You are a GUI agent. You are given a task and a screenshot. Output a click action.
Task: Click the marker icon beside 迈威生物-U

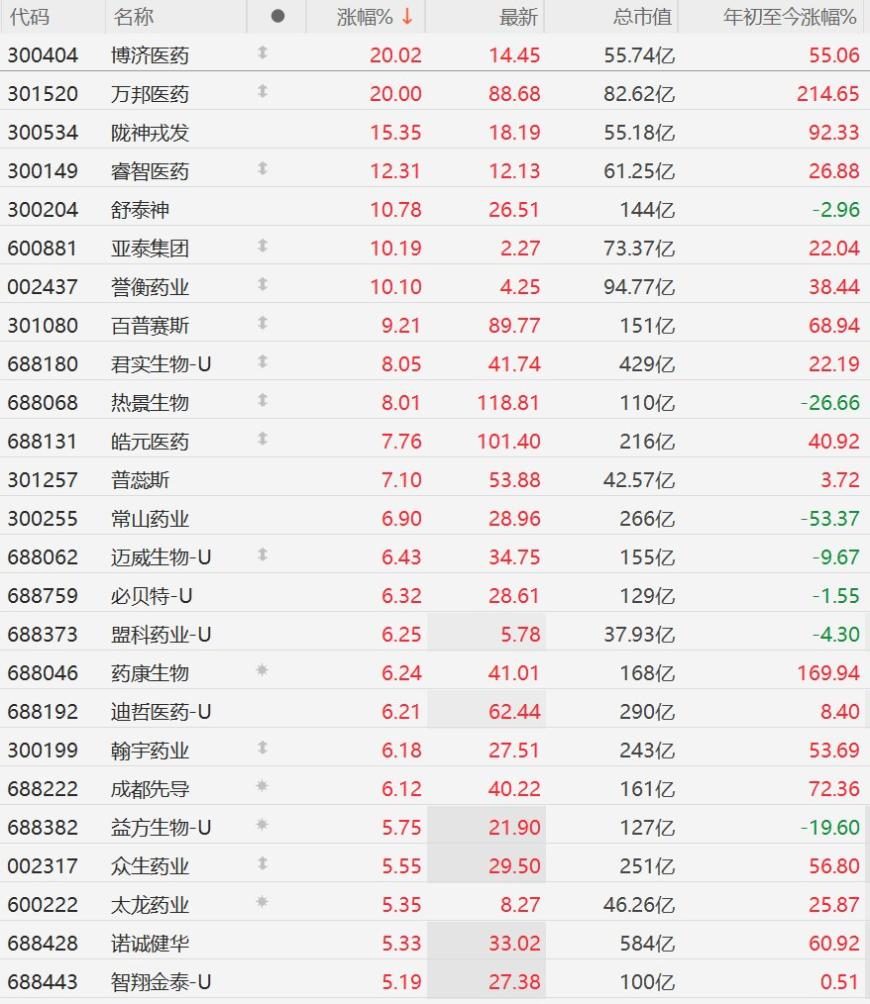tap(262, 555)
